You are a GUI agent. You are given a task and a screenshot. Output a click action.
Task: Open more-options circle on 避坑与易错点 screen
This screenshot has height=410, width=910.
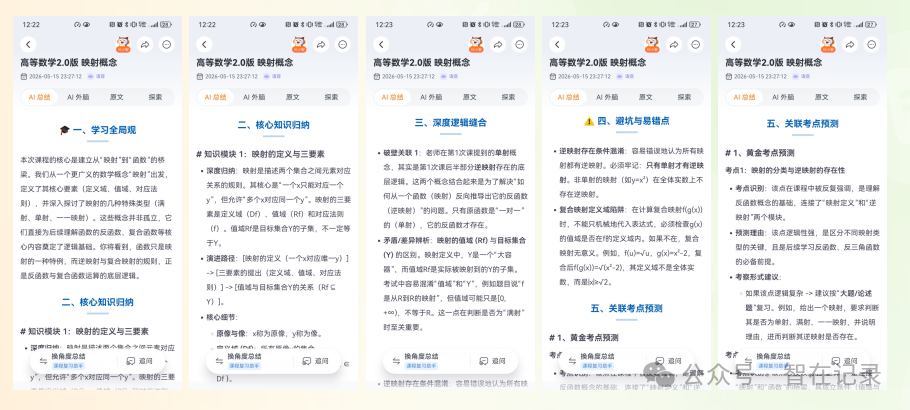click(696, 44)
